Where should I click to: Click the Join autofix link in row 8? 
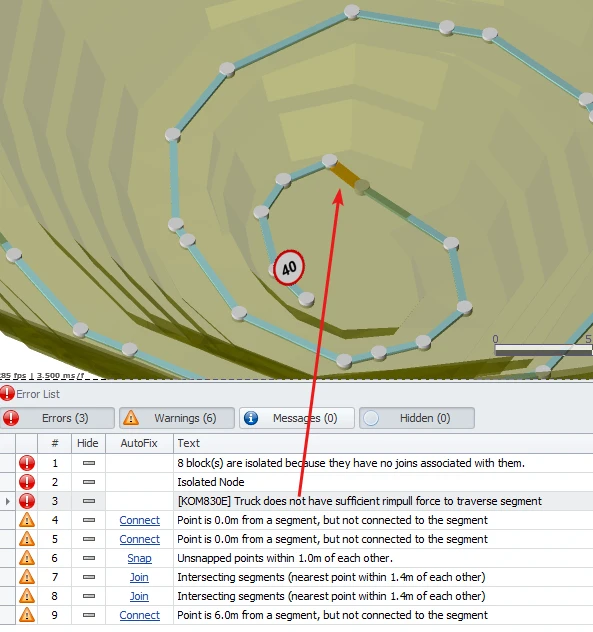(139, 596)
